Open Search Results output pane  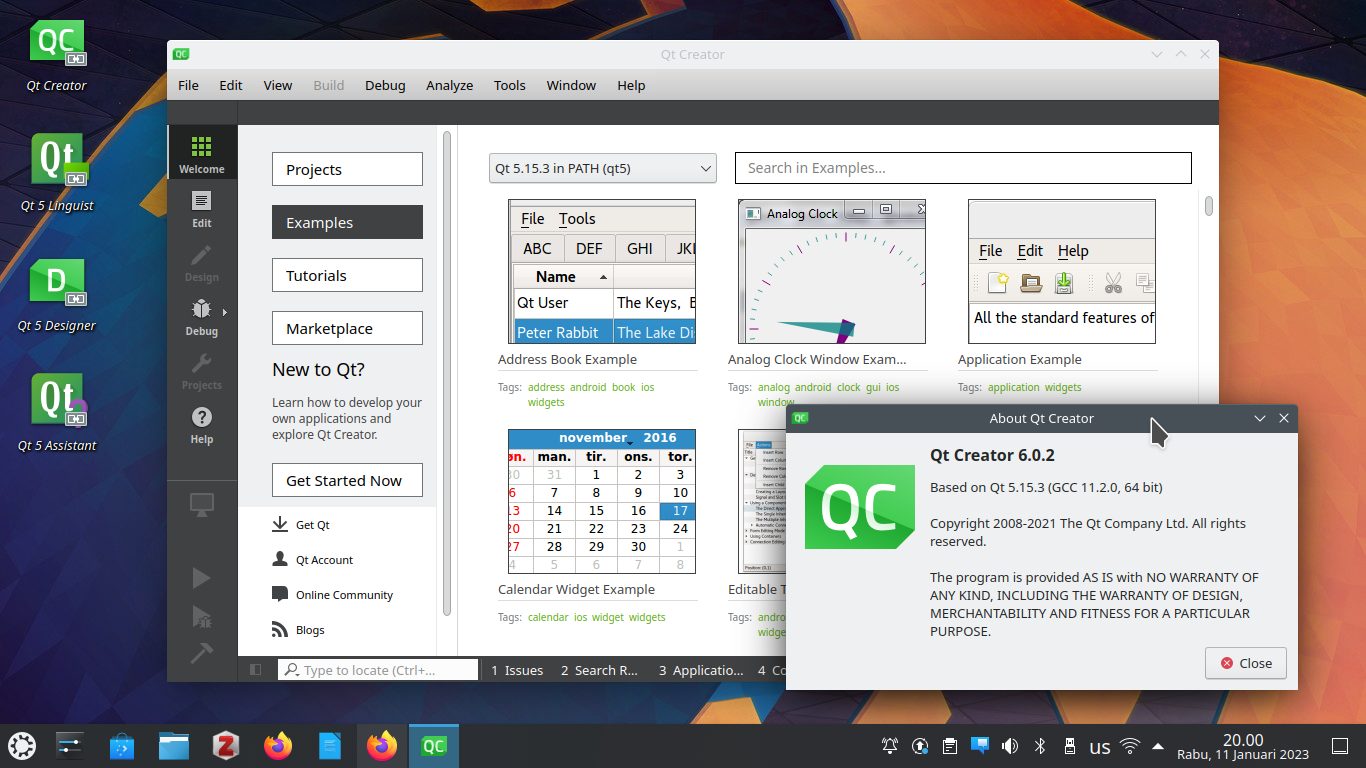click(x=599, y=670)
